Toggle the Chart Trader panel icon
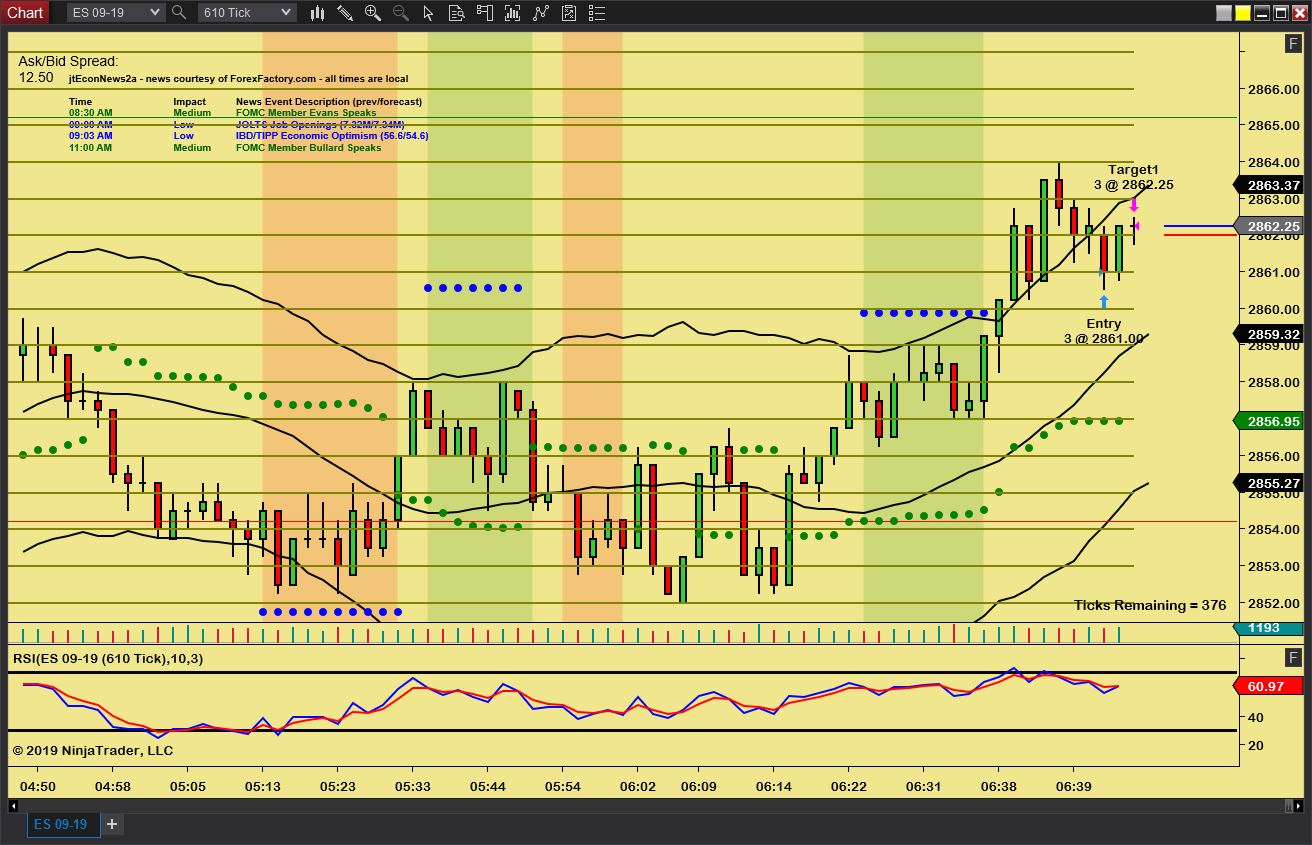1312x845 pixels. pos(485,13)
